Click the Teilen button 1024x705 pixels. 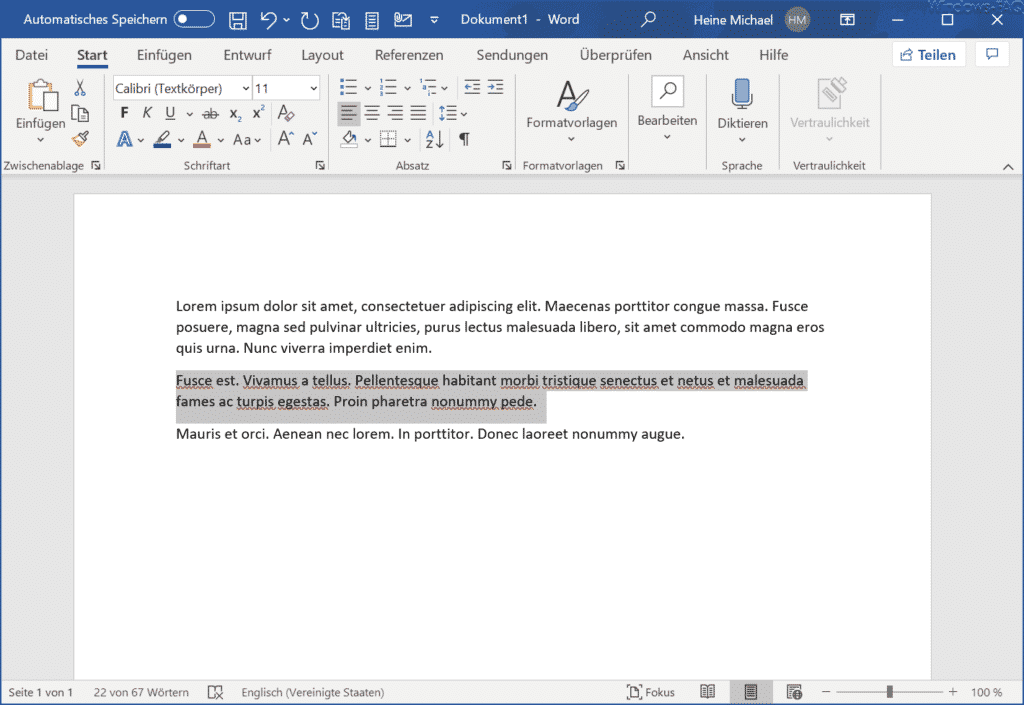[x=928, y=55]
